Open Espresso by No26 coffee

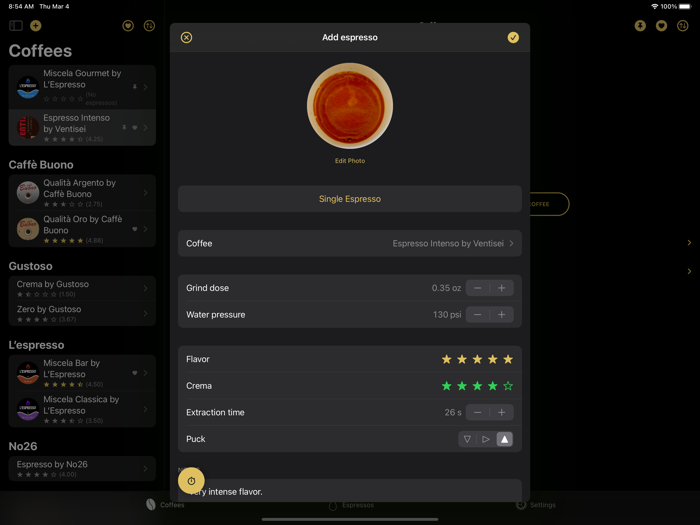82,468
